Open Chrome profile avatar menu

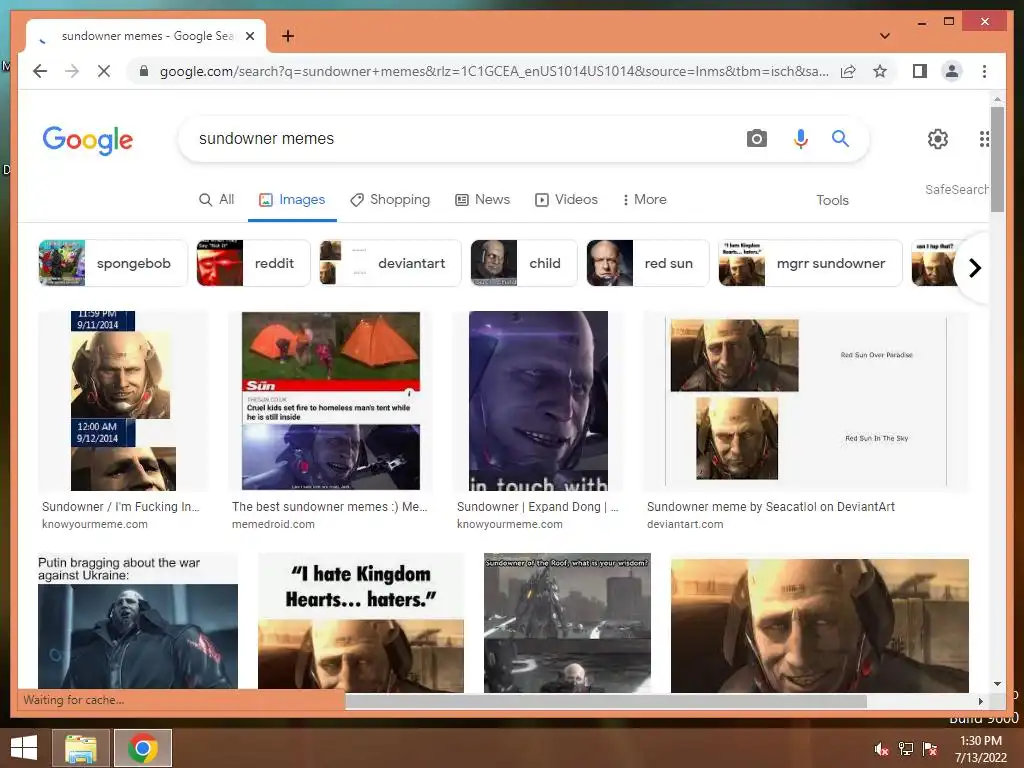click(952, 71)
